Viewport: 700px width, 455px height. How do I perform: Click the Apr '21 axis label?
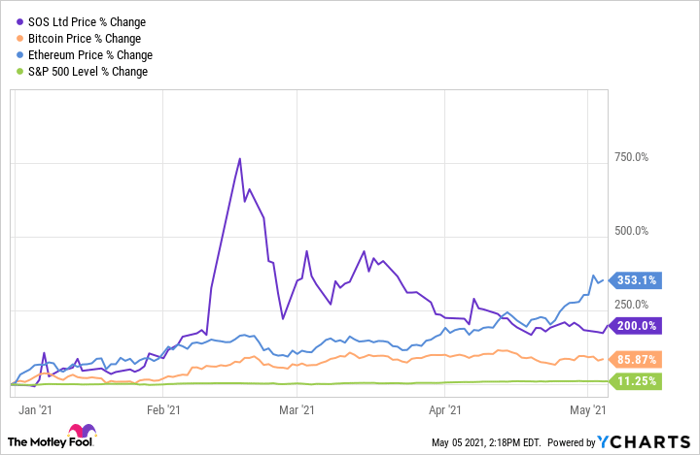pos(445,408)
